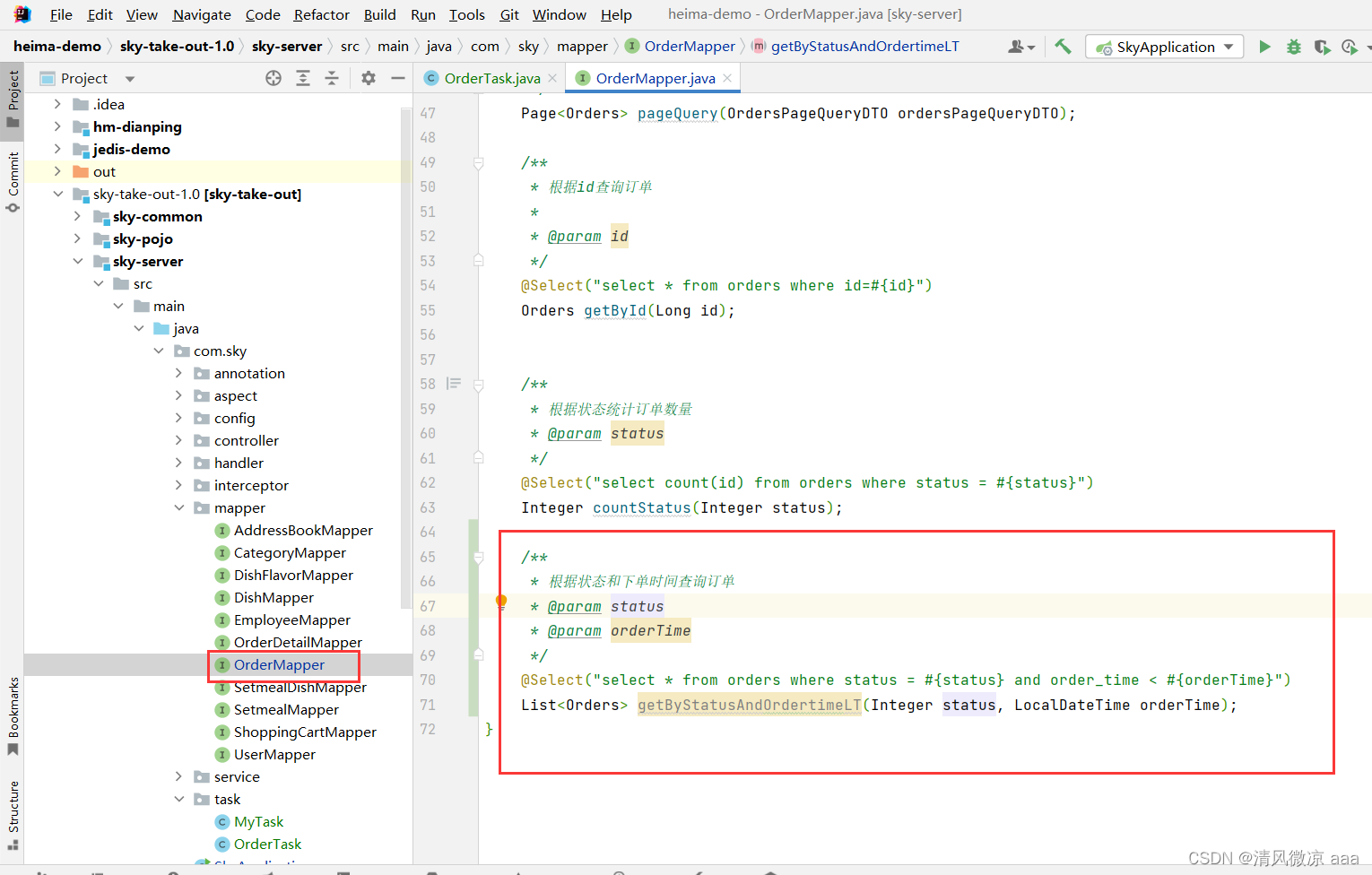
Task: Click line number 70 in the gutter
Action: (428, 680)
